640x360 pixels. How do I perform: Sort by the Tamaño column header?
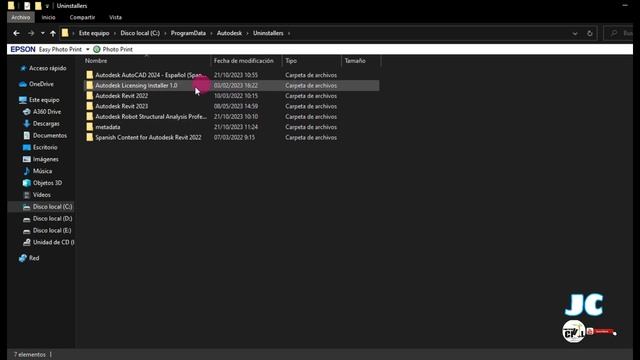(355, 61)
